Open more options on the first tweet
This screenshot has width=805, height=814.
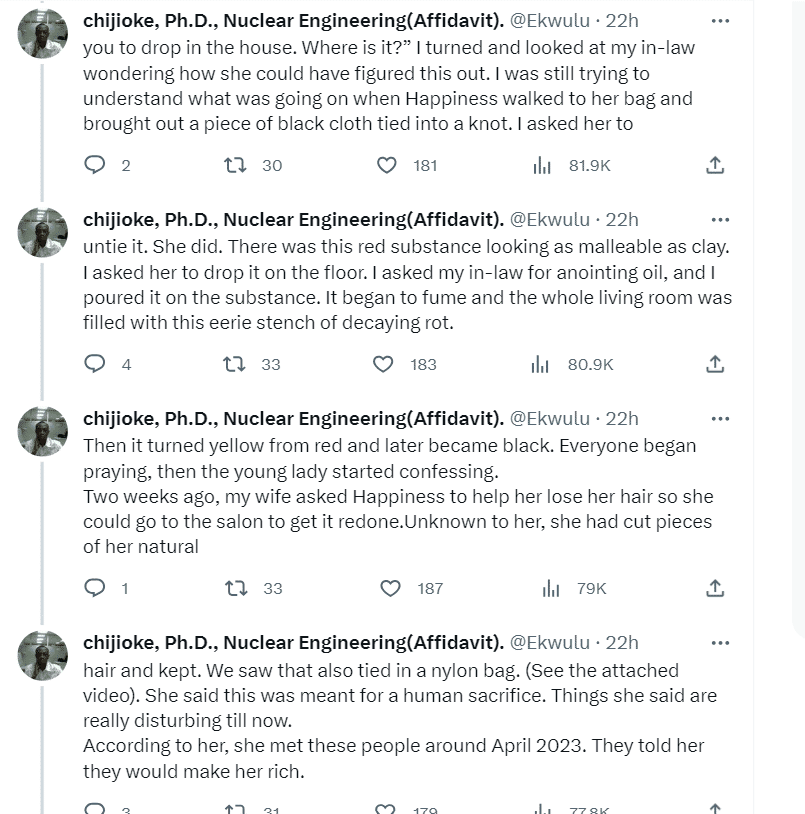[x=720, y=20]
